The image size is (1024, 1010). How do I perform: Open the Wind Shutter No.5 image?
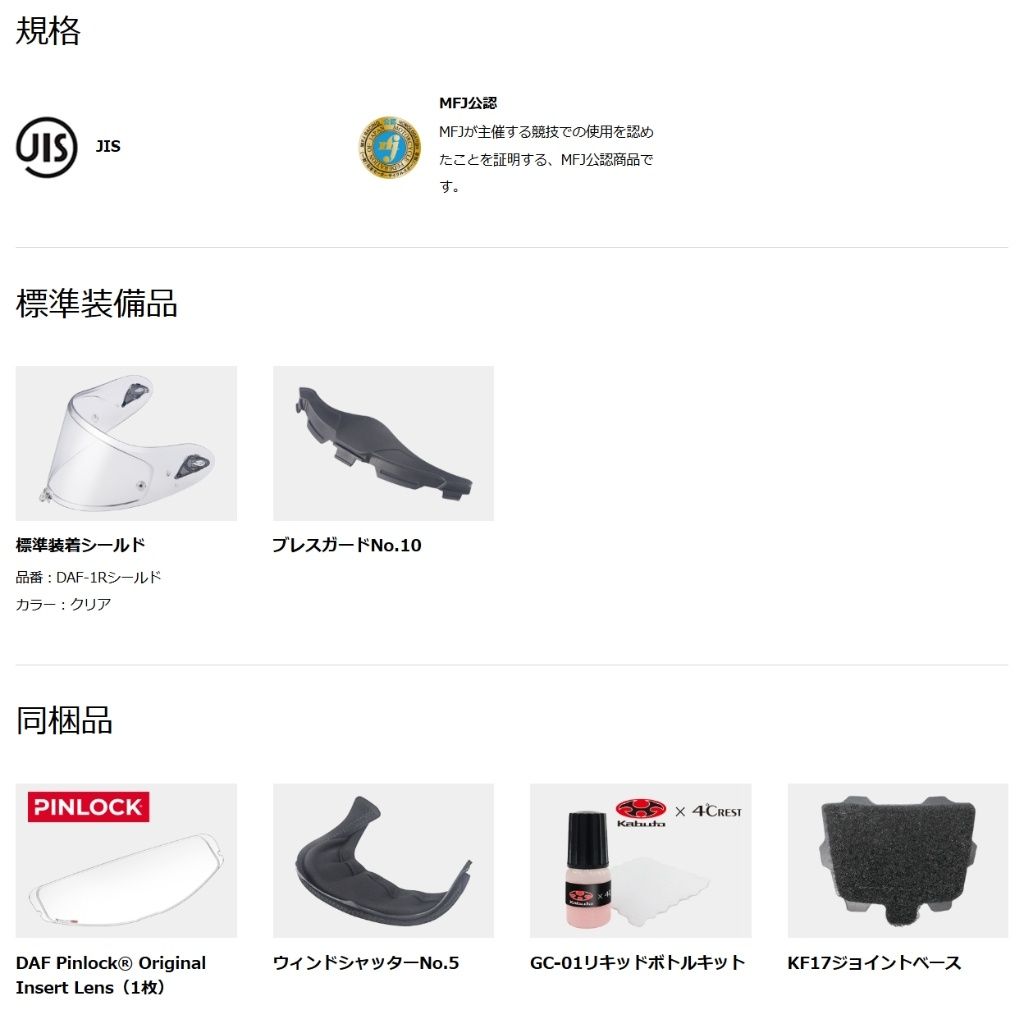[x=383, y=861]
